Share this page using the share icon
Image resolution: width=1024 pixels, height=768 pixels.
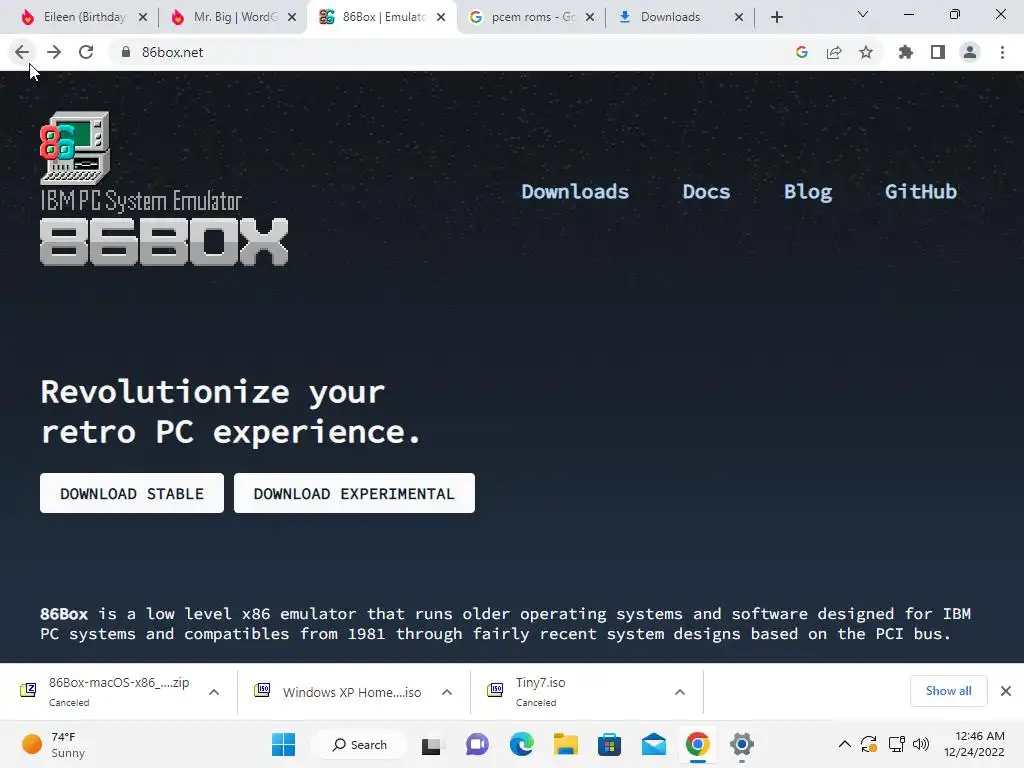(x=834, y=52)
